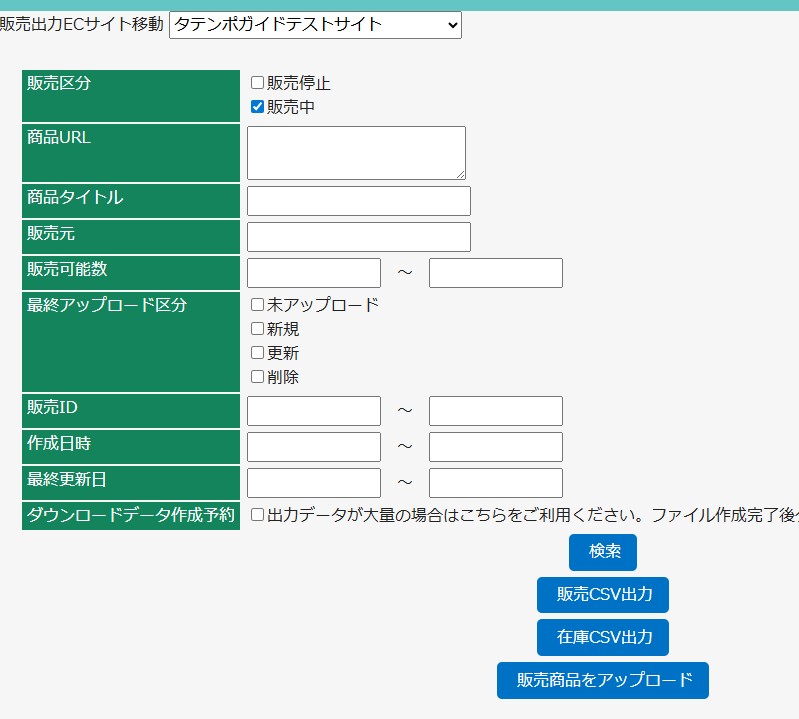Click the 最終更新日 end date field
Viewport: 799px width, 719px height.
[x=495, y=483]
